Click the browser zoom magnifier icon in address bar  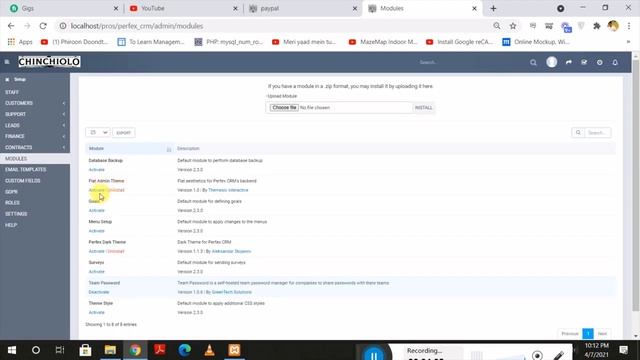click(497, 26)
